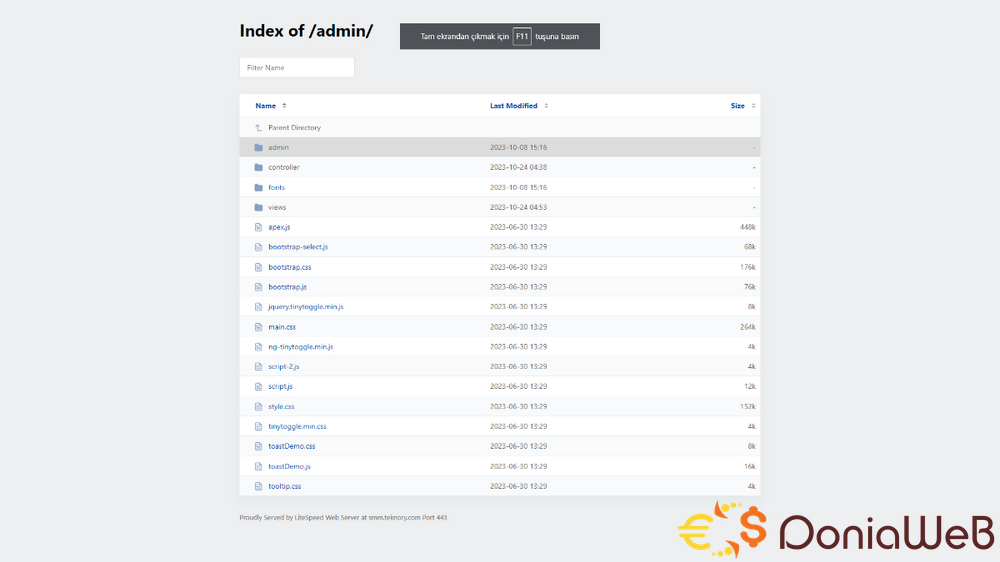Click the file icon beside toastDemo.js
This screenshot has height=562, width=1000.
[x=258, y=466]
